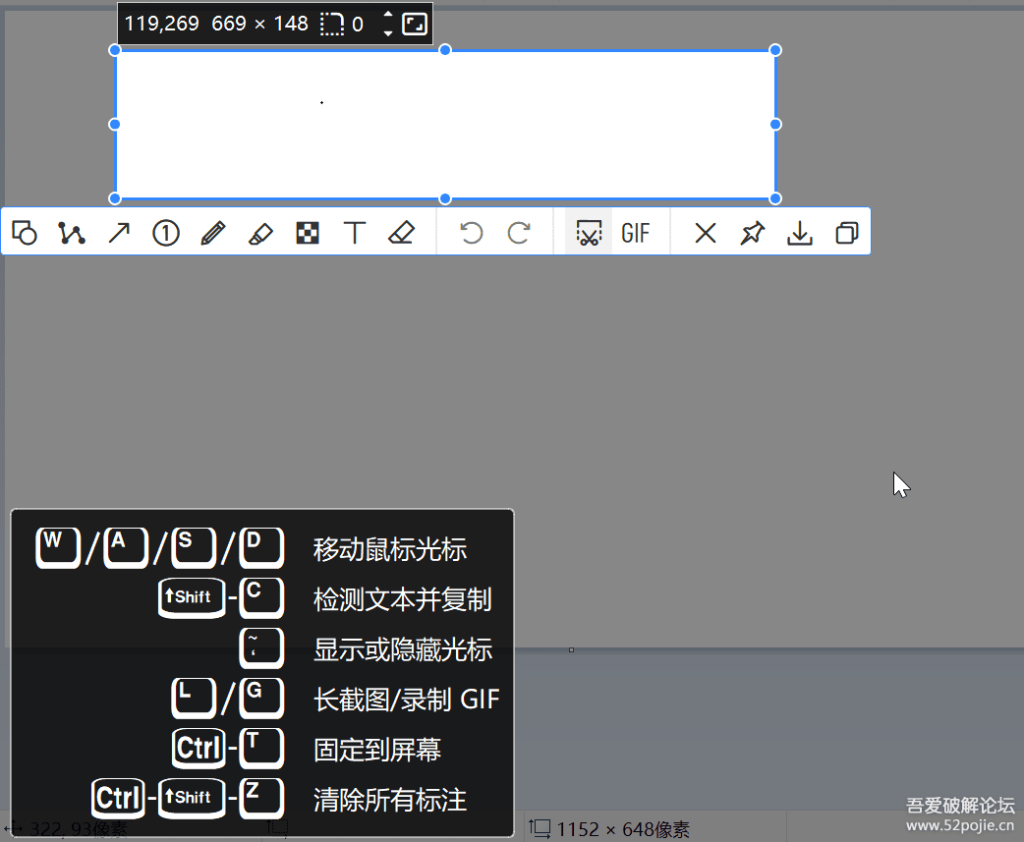Pick the numbered marker tool

(x=166, y=233)
